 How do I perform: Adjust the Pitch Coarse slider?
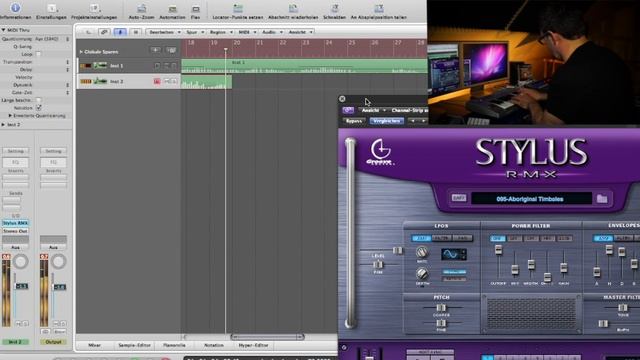[x=441, y=307]
